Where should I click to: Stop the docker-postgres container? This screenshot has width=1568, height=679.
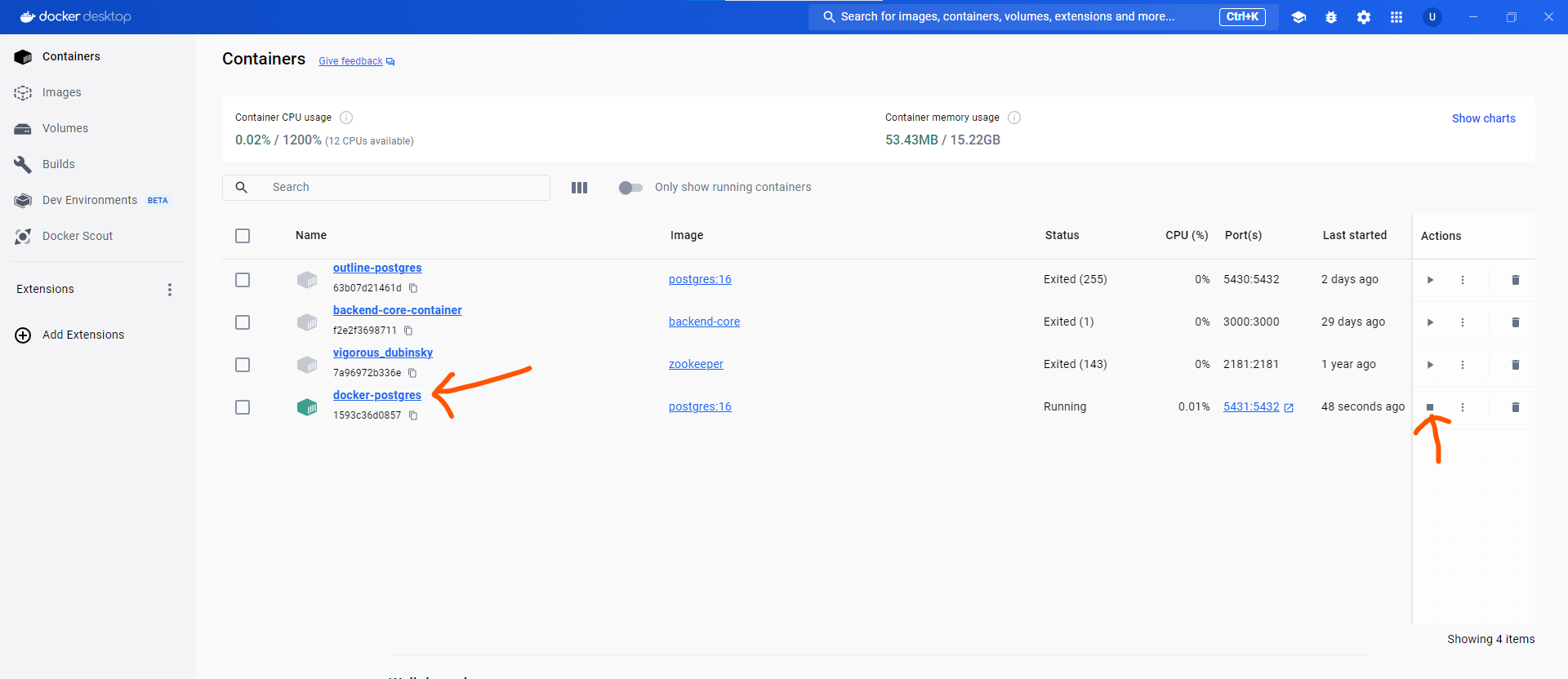pyautogui.click(x=1430, y=407)
